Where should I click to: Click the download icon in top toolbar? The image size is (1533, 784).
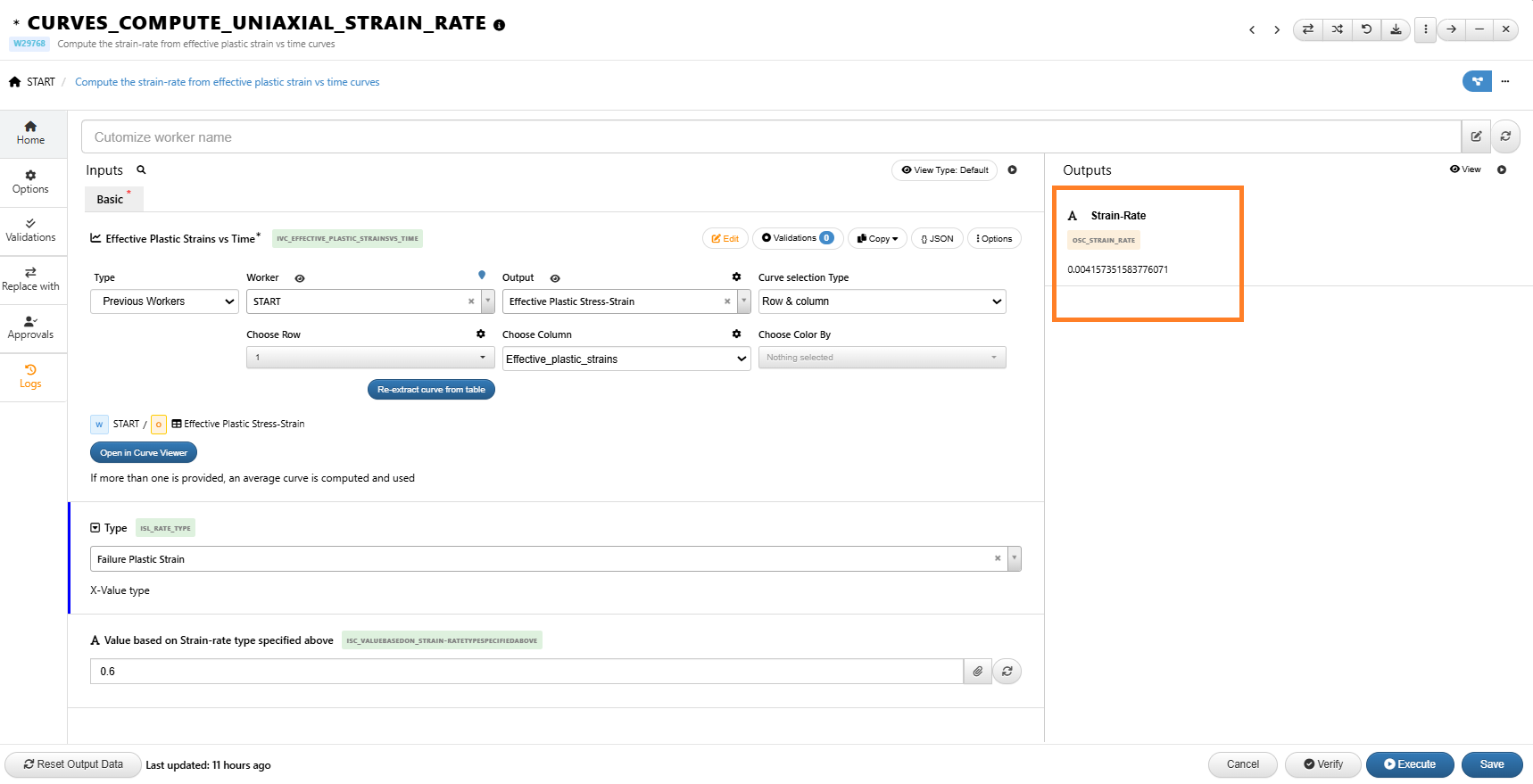[1396, 29]
